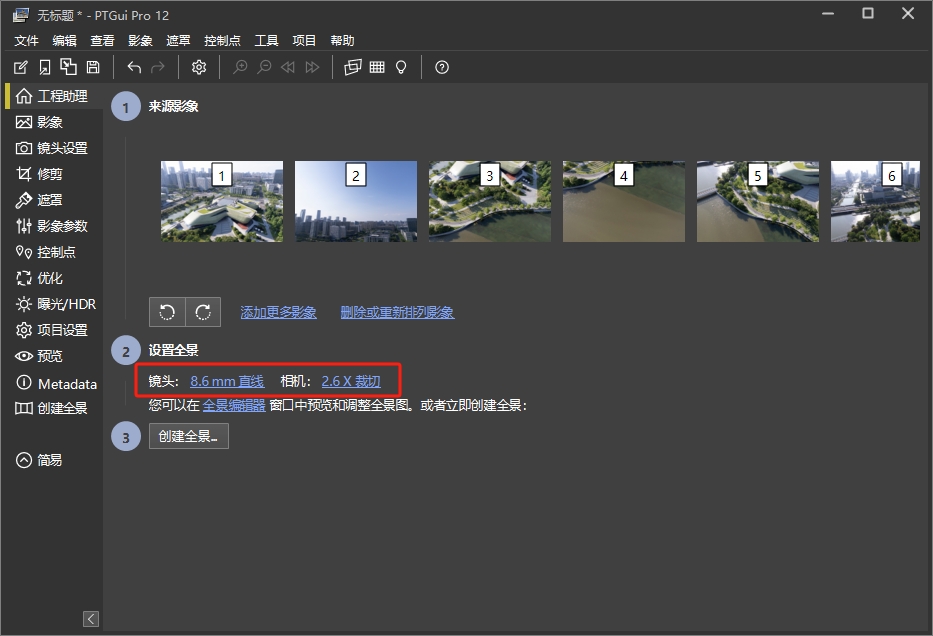This screenshot has height=636, width=933.
Task: Collapse the sidebar with the arrow button
Action: pyautogui.click(x=91, y=619)
